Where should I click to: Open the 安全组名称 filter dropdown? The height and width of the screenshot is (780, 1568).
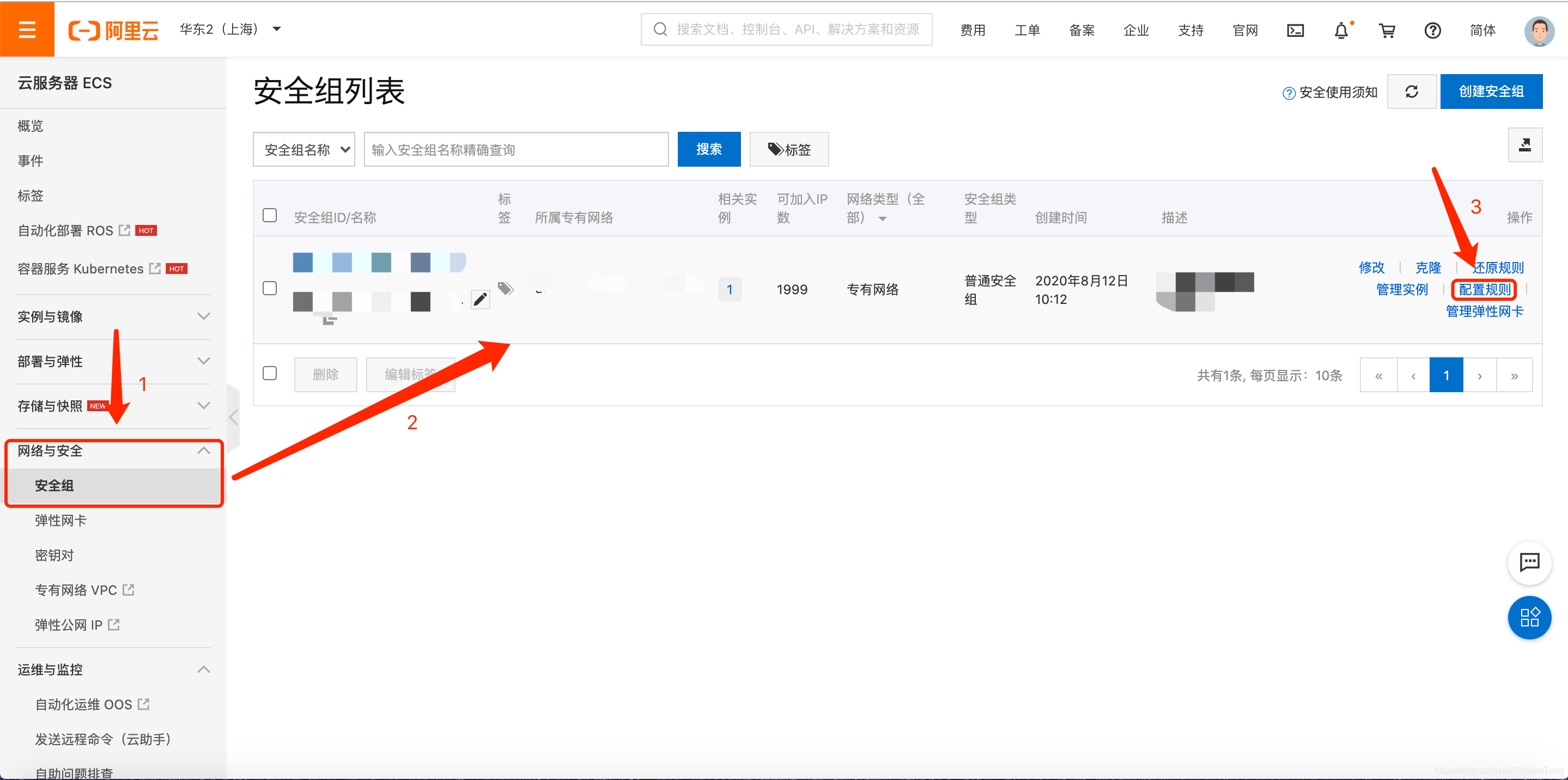pos(304,150)
